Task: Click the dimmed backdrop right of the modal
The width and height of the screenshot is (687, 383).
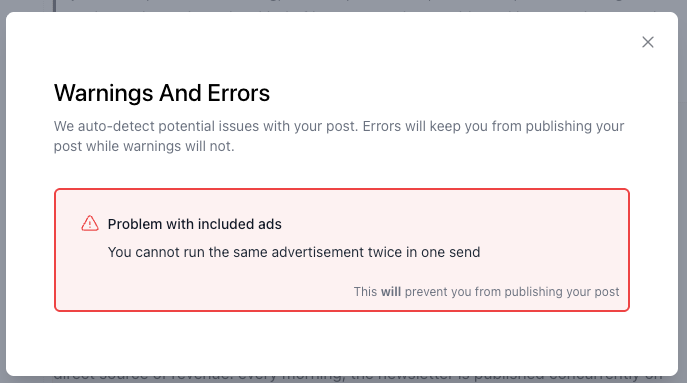Action: (683, 193)
